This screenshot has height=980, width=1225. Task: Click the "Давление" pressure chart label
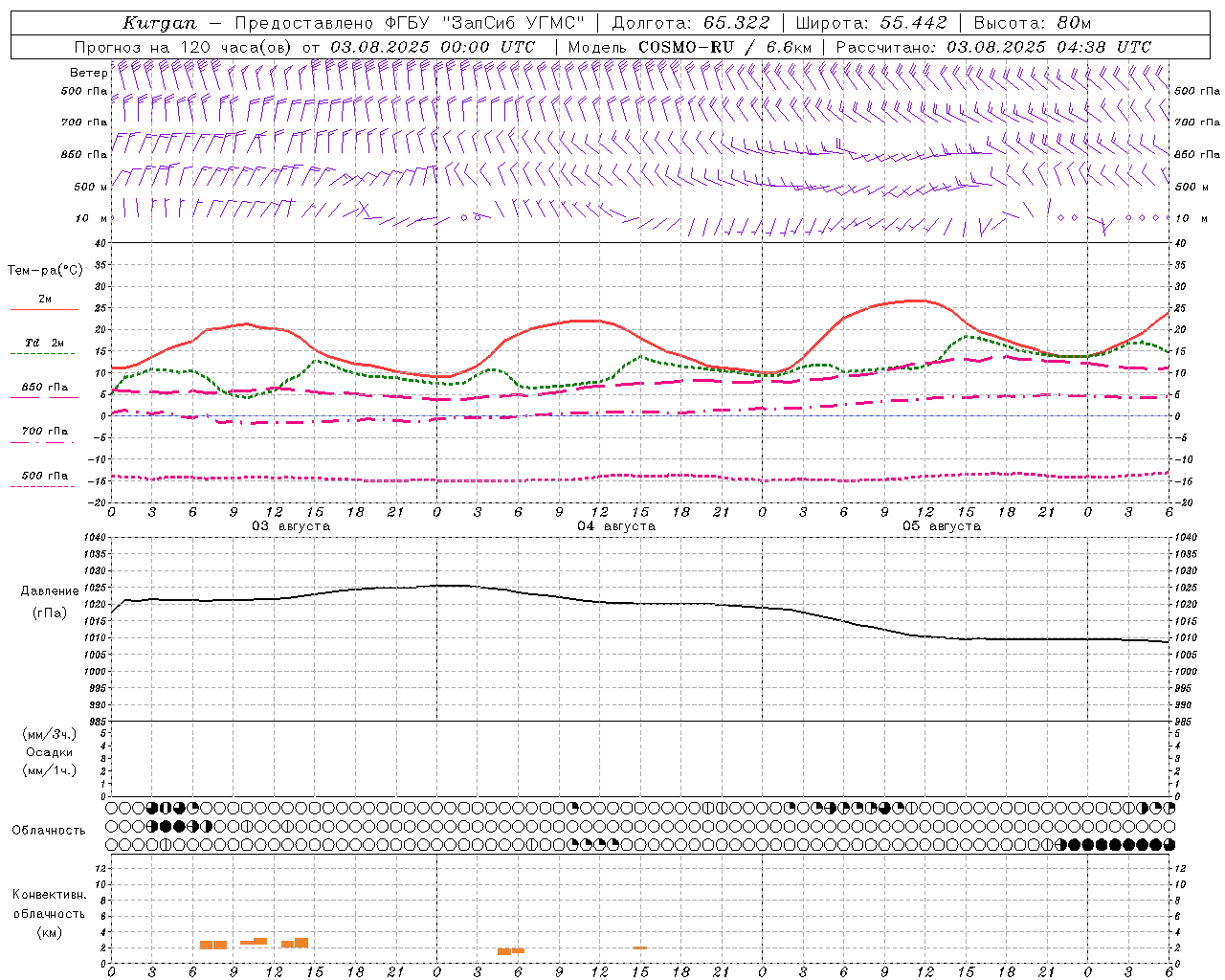click(x=50, y=591)
